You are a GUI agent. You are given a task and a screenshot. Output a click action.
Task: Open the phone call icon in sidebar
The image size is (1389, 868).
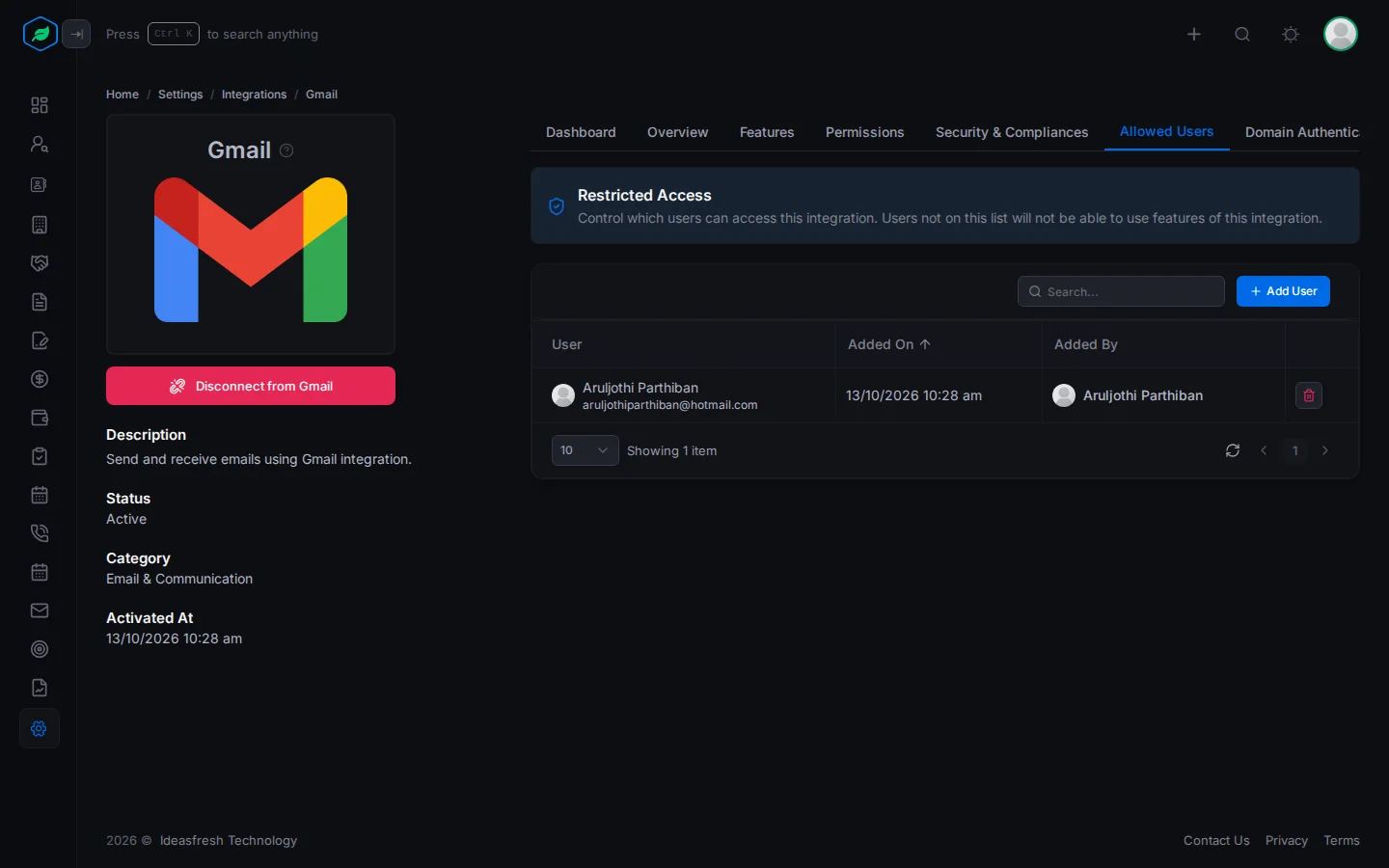[40, 533]
